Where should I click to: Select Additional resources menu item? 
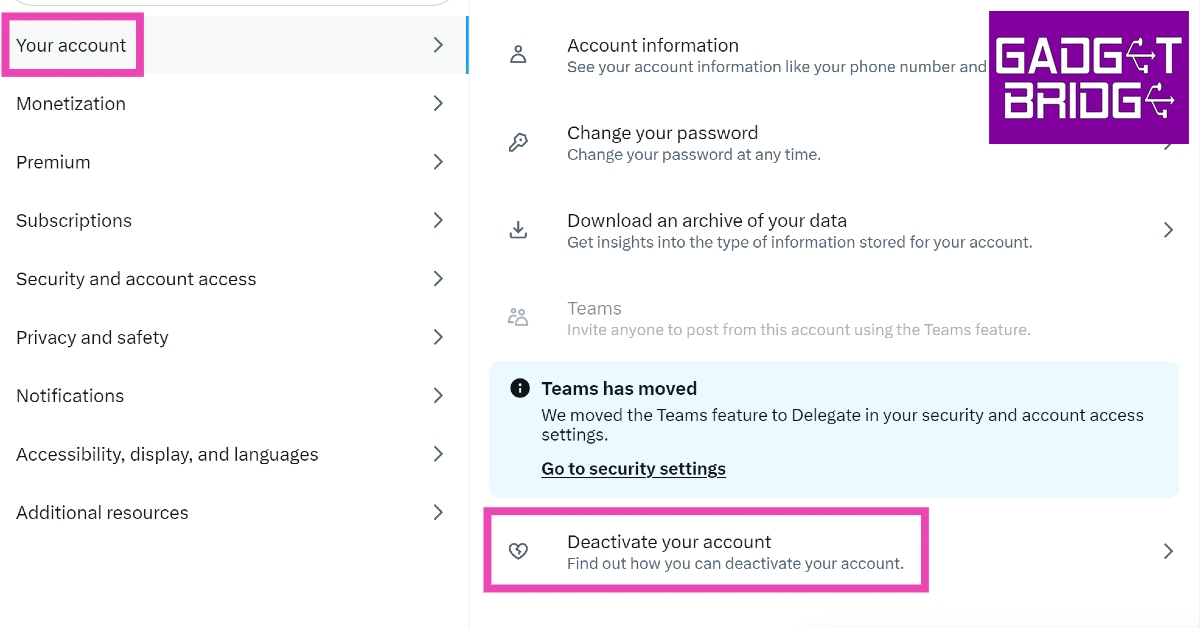click(102, 512)
